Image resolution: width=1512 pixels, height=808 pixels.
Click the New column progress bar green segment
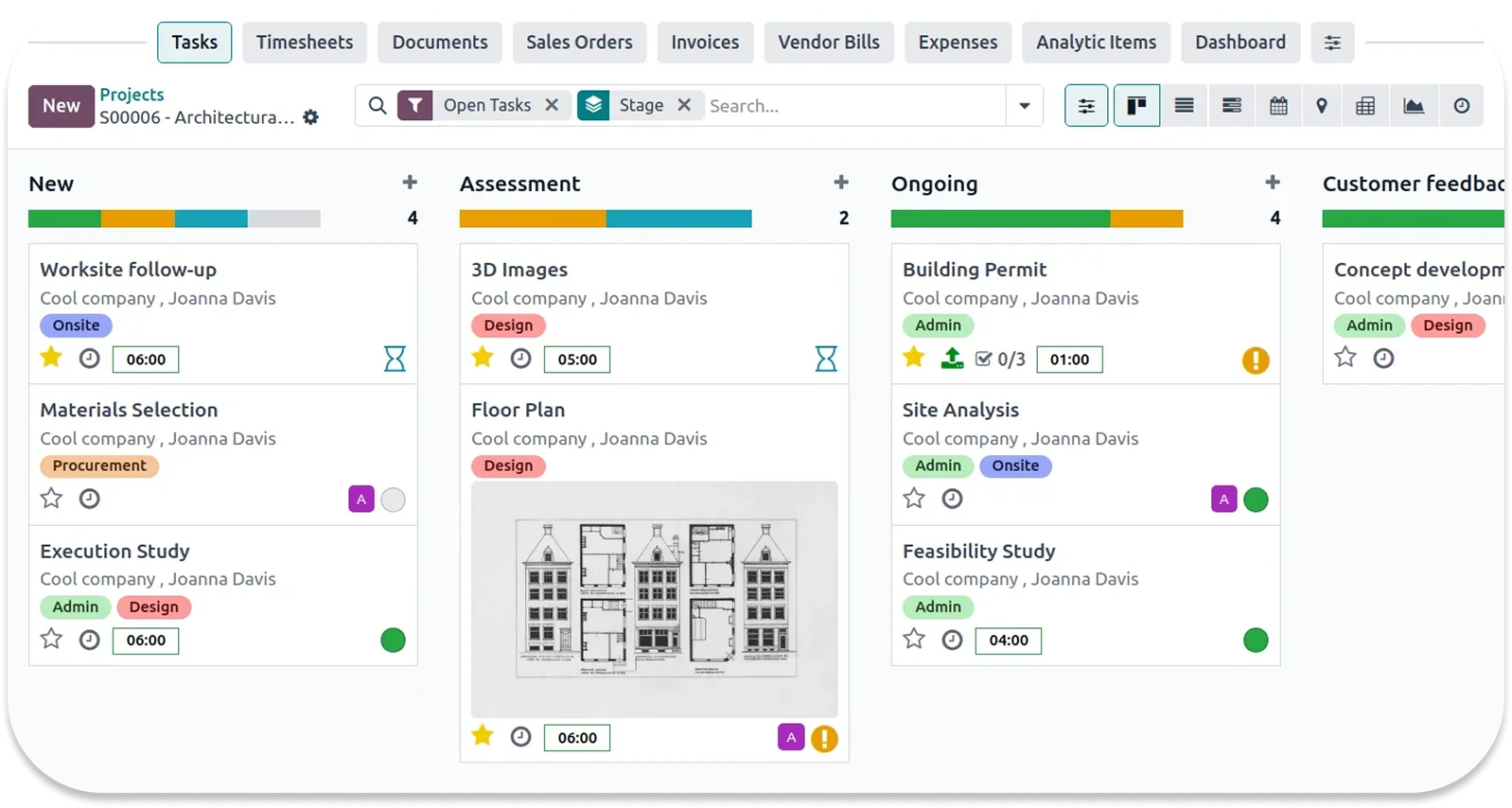pyautogui.click(x=64, y=219)
